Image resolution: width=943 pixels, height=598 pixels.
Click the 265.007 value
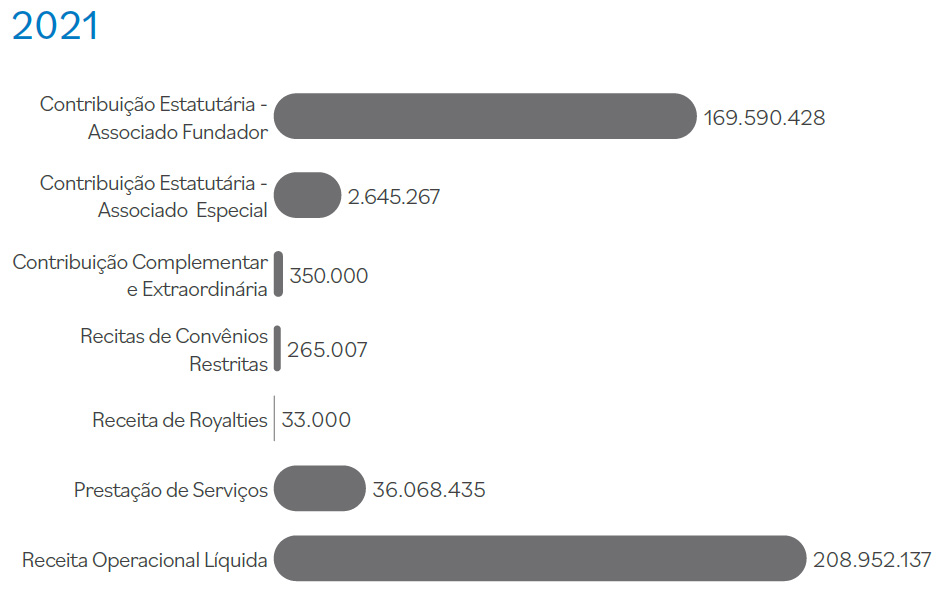[327, 350]
